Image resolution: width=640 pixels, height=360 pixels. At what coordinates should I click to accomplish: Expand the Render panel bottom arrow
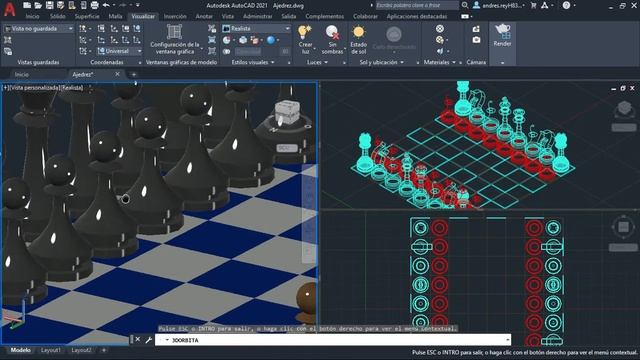click(502, 62)
